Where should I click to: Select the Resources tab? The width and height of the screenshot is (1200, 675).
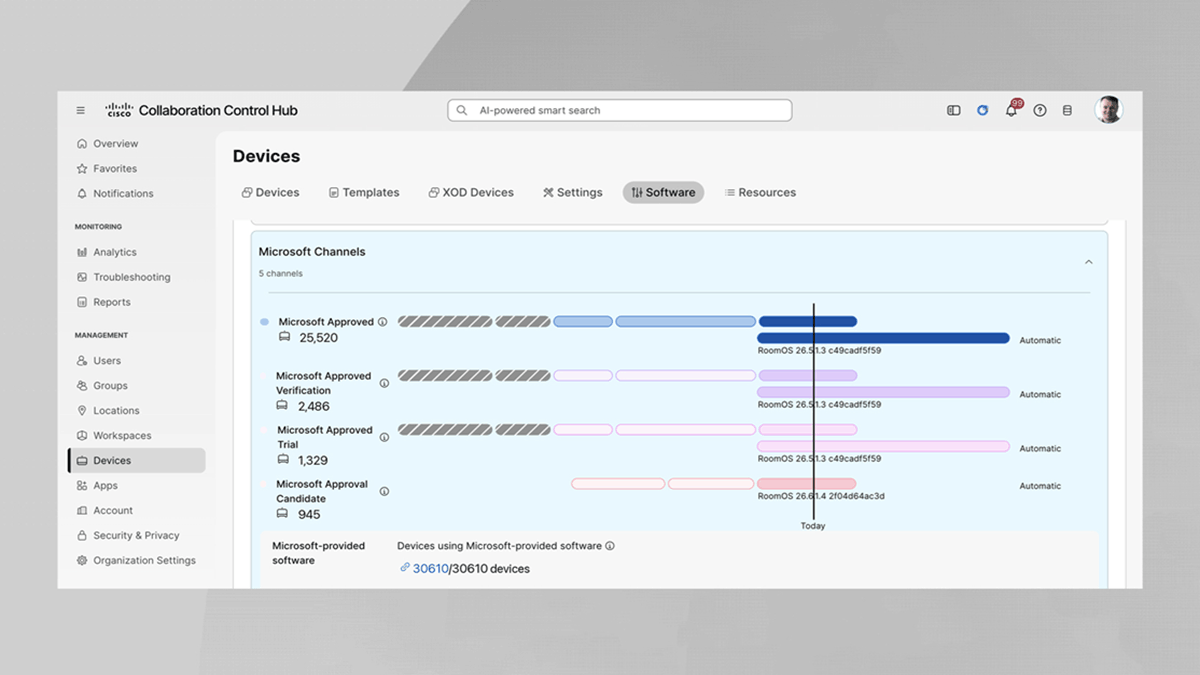(x=760, y=192)
